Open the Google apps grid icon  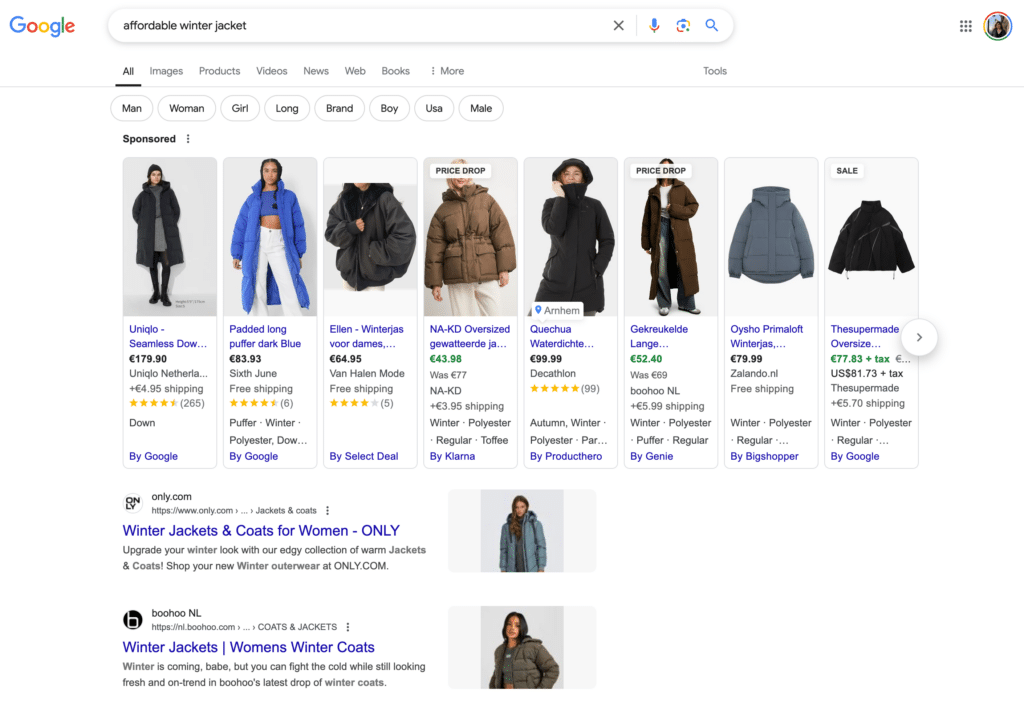coord(966,26)
